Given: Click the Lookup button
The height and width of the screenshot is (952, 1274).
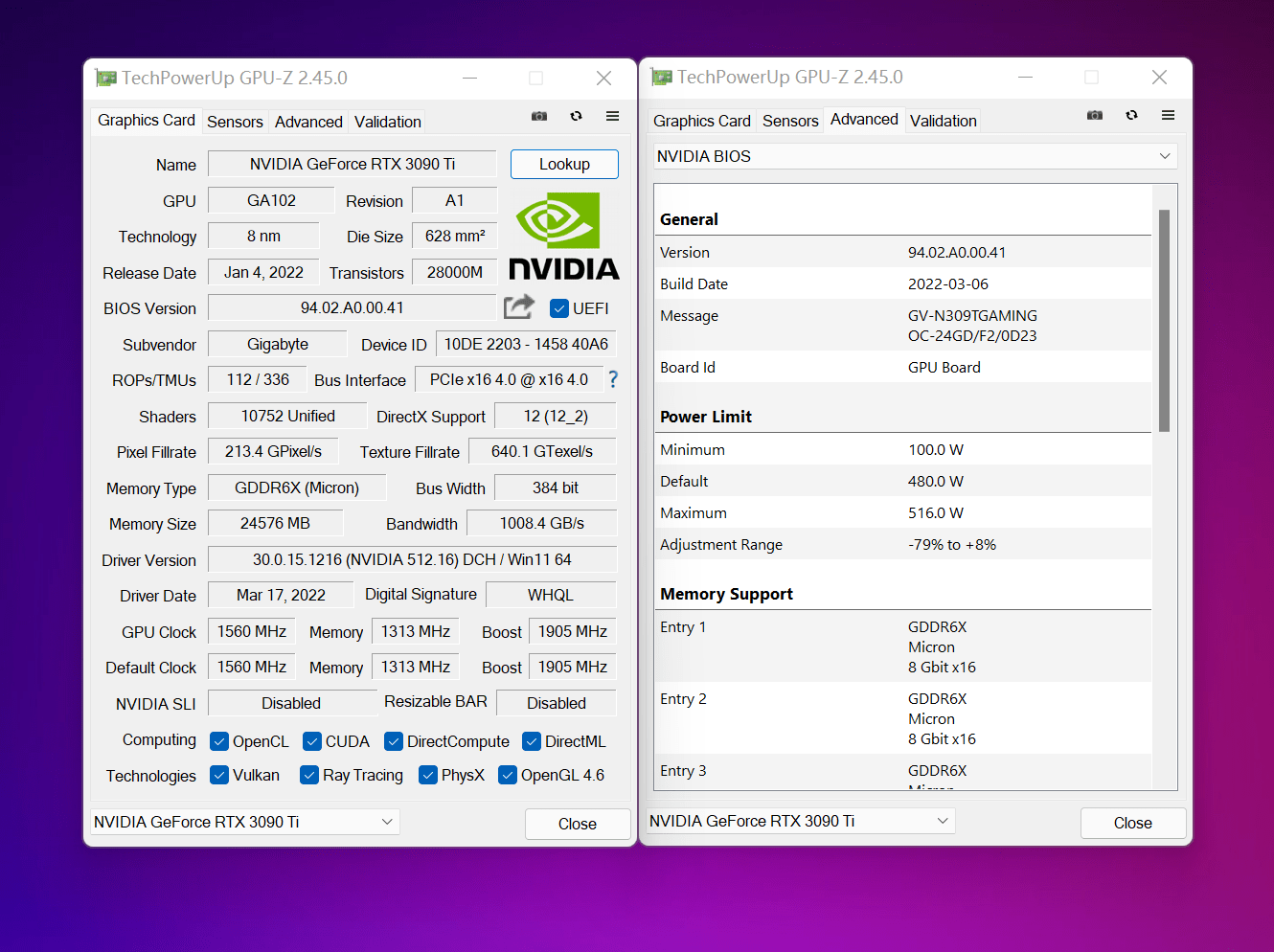Looking at the screenshot, I should (x=564, y=164).
